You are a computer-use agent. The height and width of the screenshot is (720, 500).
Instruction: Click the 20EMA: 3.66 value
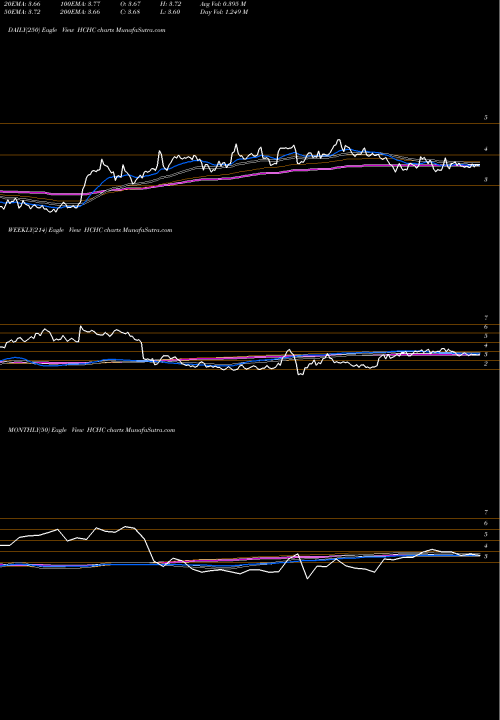point(22,4)
